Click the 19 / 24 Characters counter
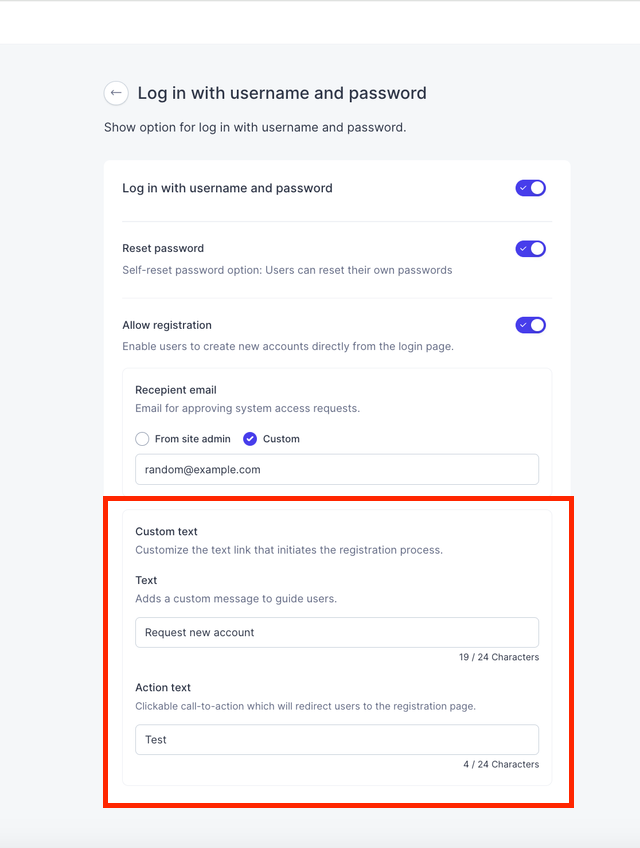 click(x=499, y=657)
